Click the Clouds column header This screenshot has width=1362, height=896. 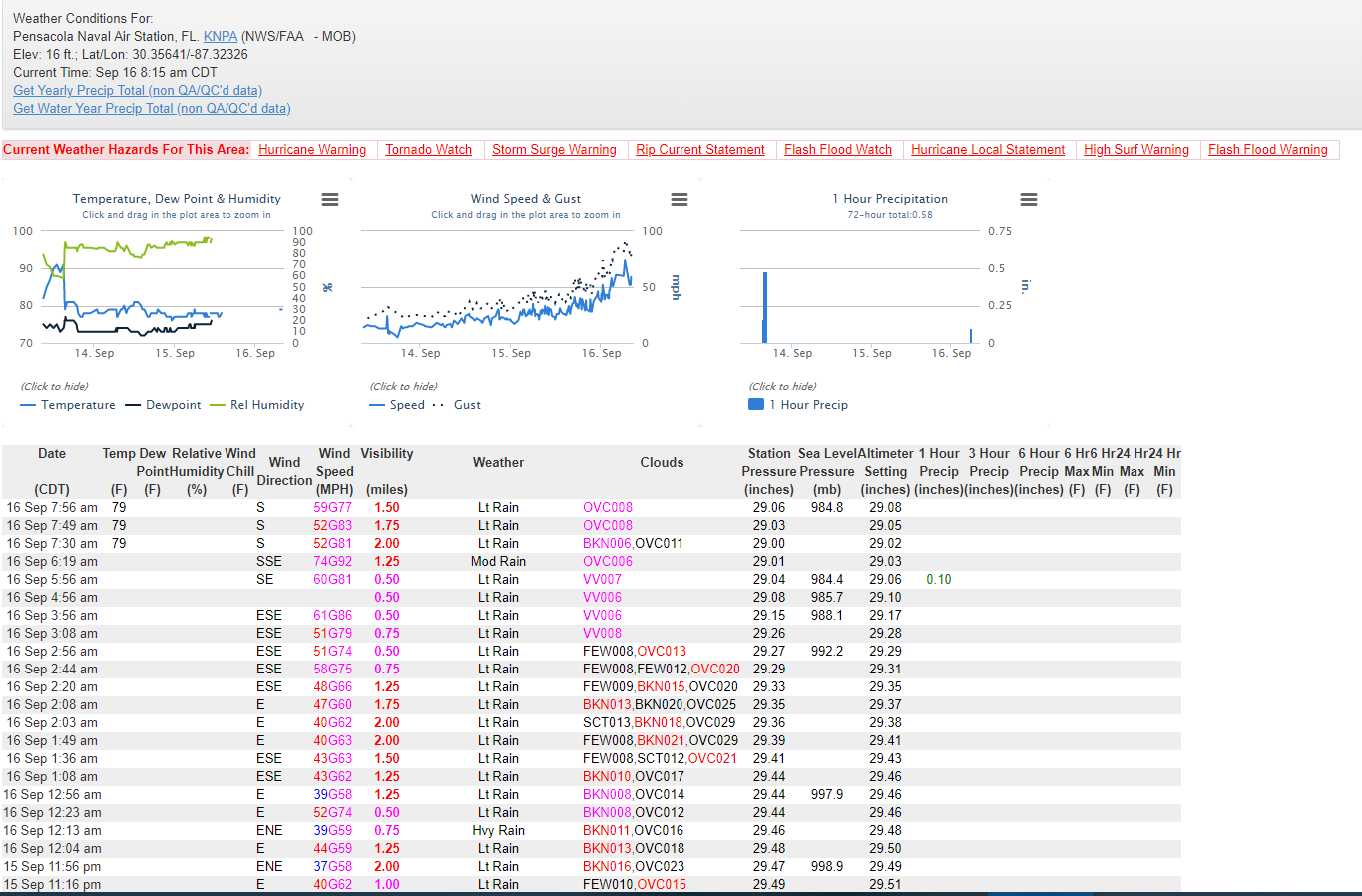(x=662, y=462)
